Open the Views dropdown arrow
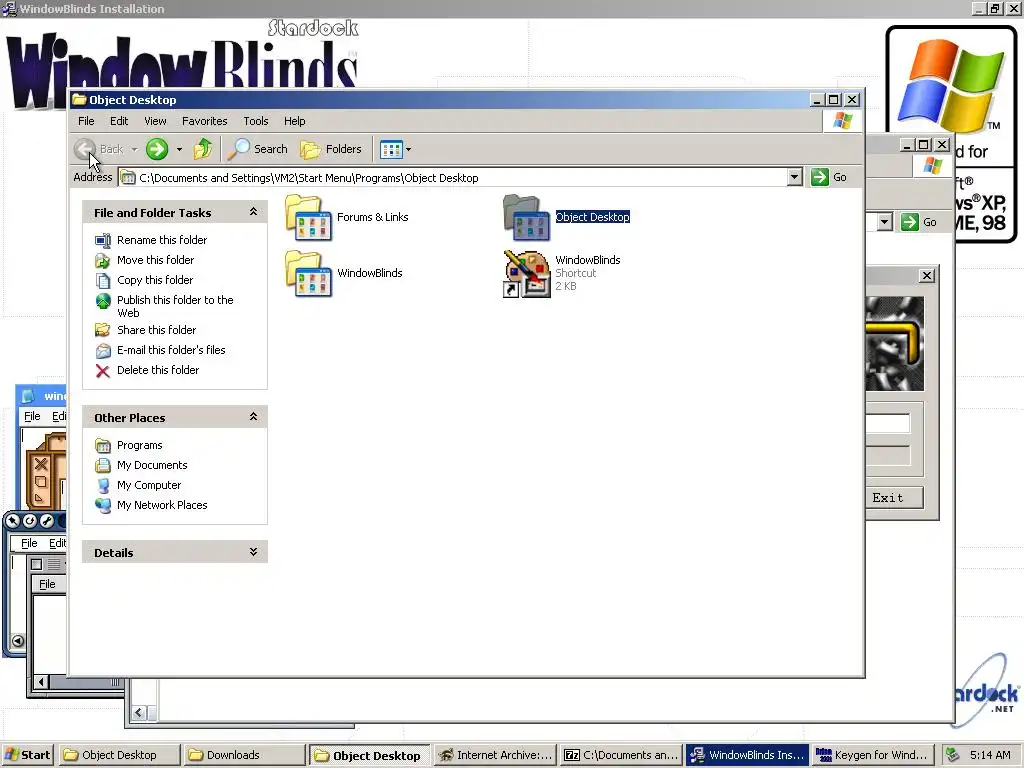1024x768 pixels. tap(409, 150)
